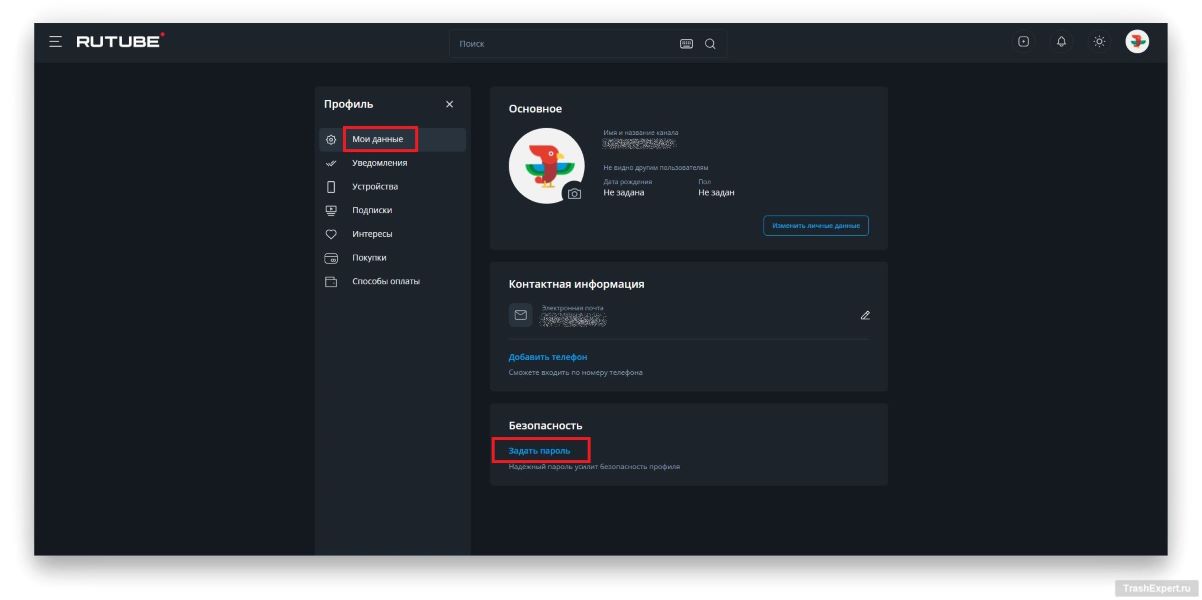The width and height of the screenshot is (1202, 600).
Task: Click the upload video icon in the header
Action: pos(1023,42)
